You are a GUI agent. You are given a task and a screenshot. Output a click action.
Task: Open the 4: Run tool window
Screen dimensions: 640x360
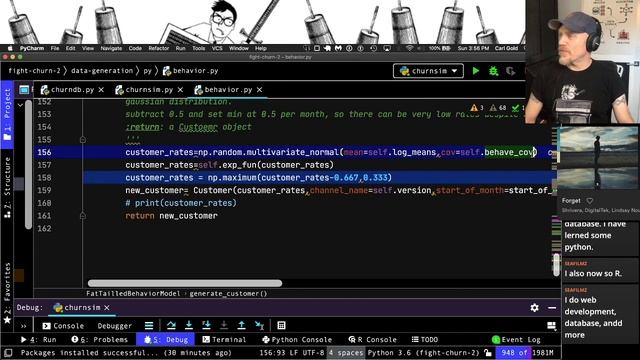tap(38, 340)
